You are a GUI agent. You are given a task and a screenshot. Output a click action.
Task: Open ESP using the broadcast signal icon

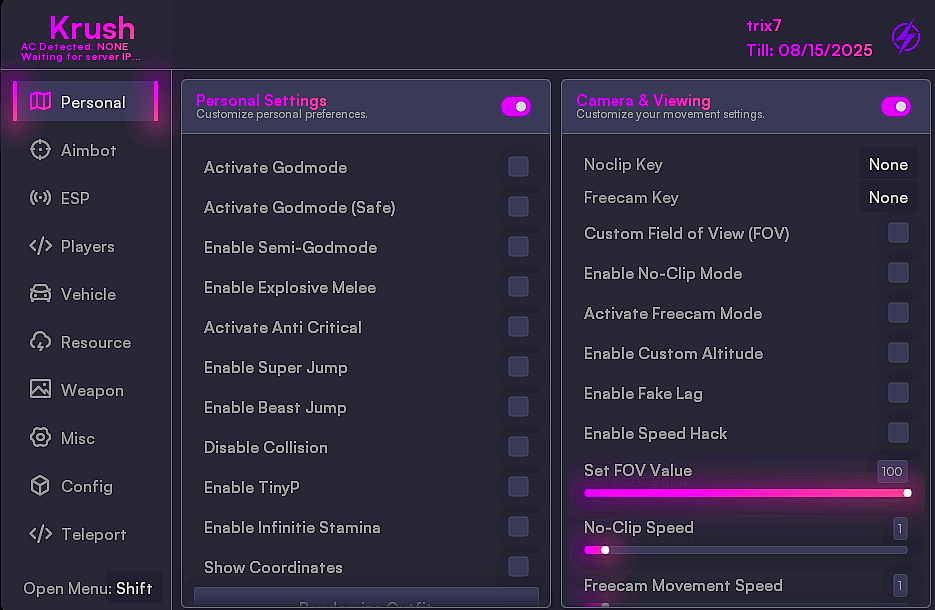click(41, 197)
